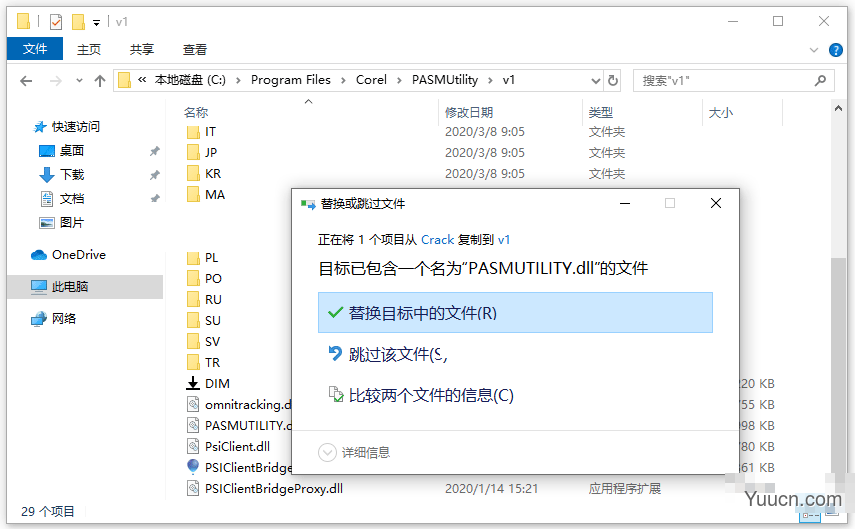Viewport: 855px width, 529px height.
Task: Select the DIM download-arrow file icon
Action: pyautogui.click(x=193, y=383)
